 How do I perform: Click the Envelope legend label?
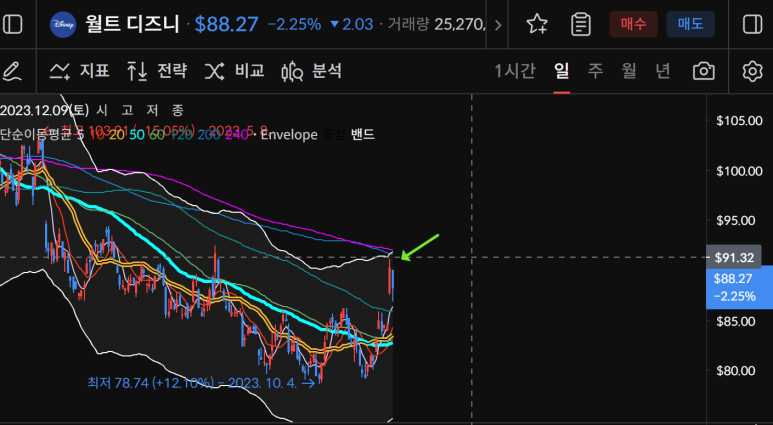(x=288, y=135)
